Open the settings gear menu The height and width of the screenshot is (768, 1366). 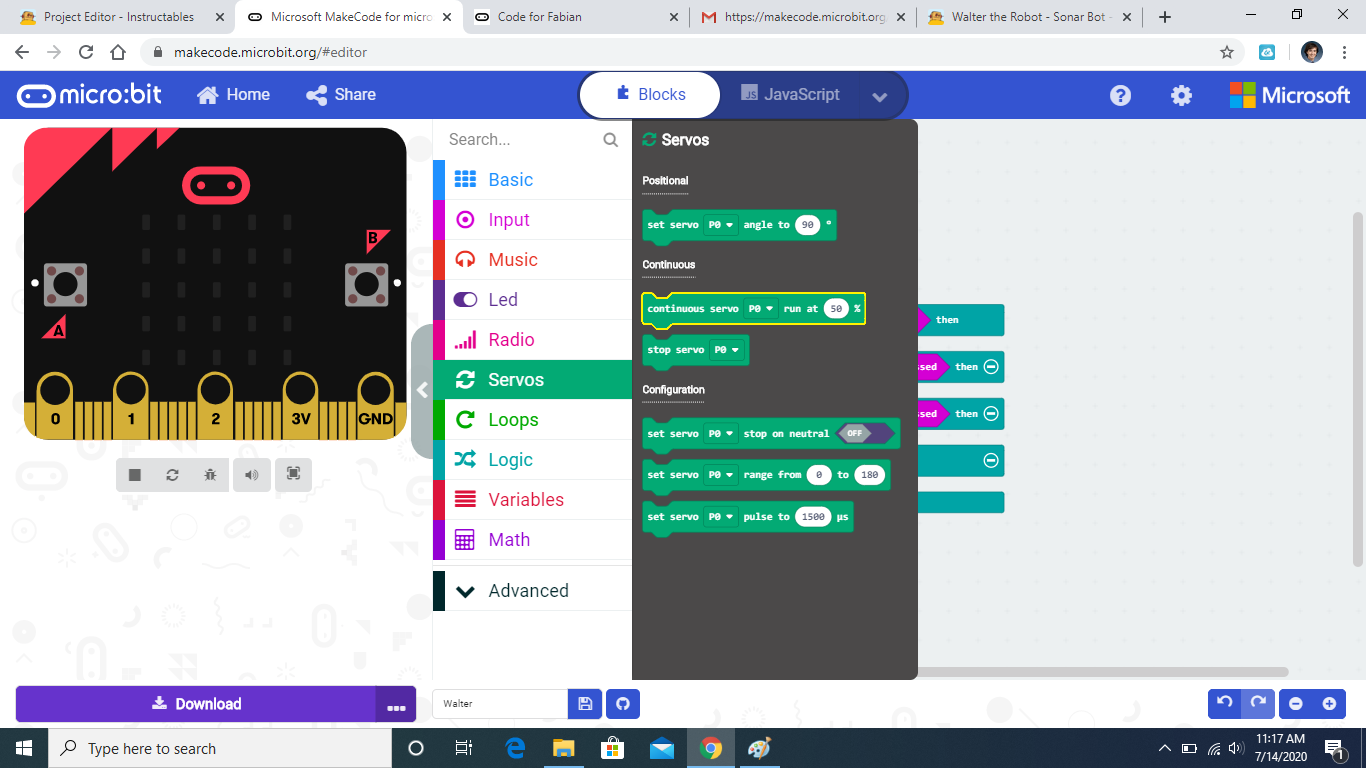click(1181, 95)
